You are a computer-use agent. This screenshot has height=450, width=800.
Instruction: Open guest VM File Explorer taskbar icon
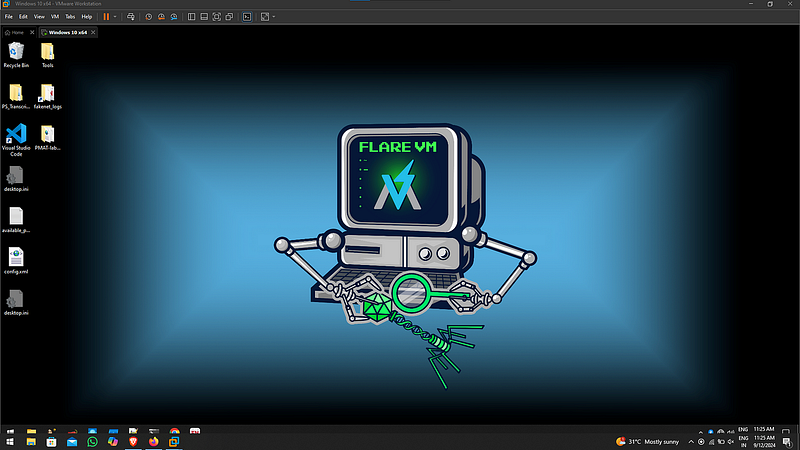coord(31,432)
